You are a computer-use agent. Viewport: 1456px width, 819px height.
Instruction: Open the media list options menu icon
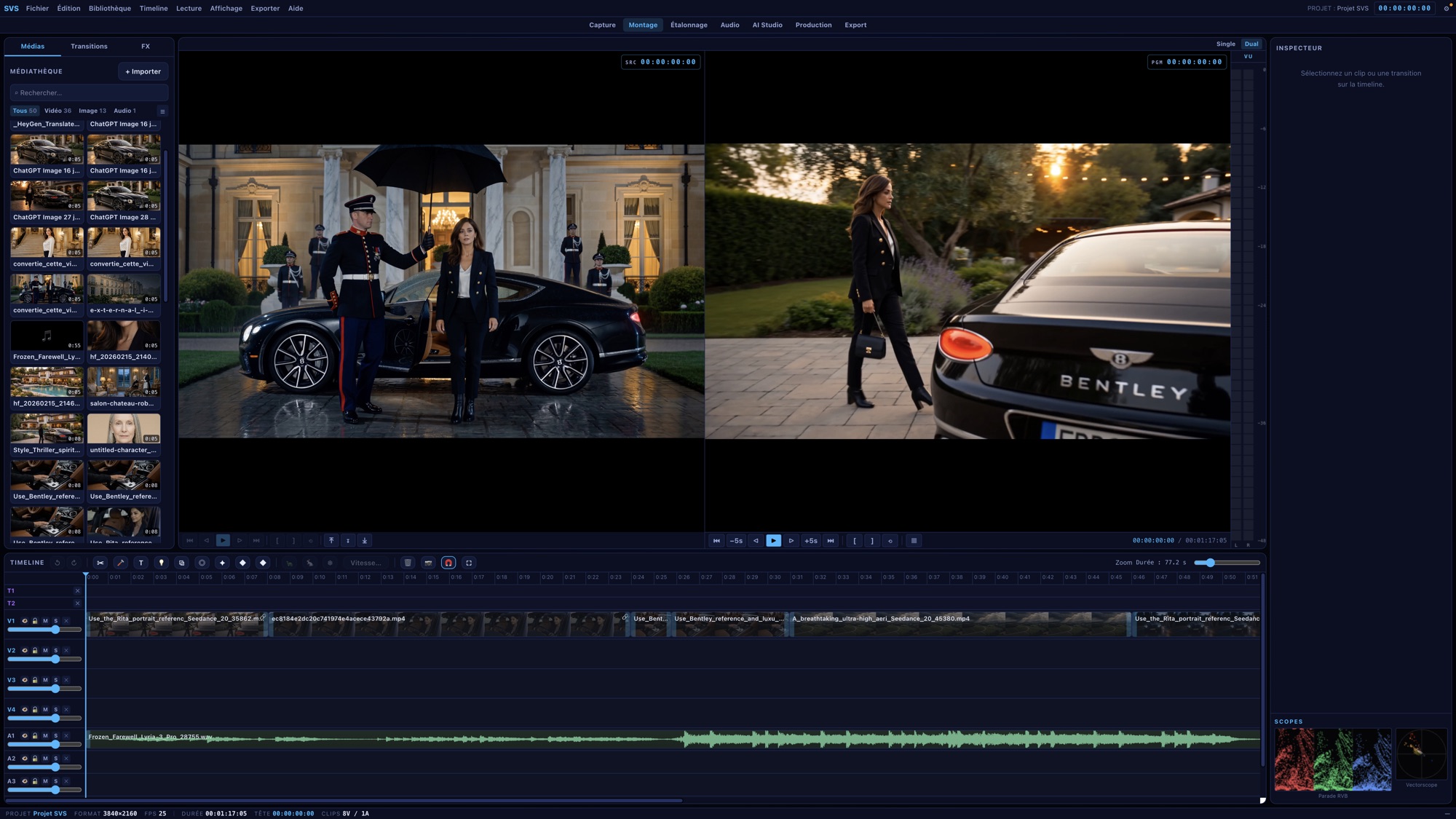pos(162,111)
